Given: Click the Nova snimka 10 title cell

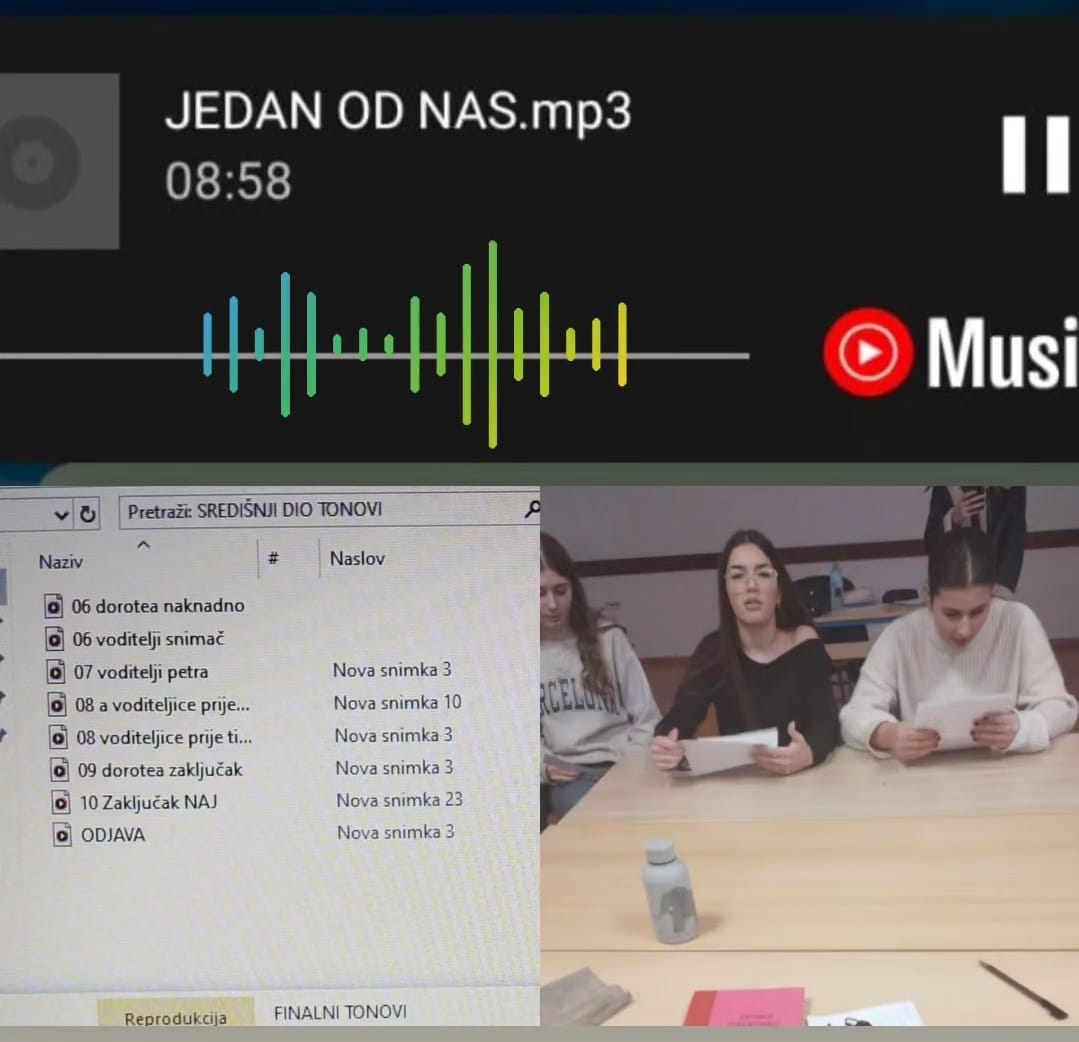Looking at the screenshot, I should coord(398,703).
